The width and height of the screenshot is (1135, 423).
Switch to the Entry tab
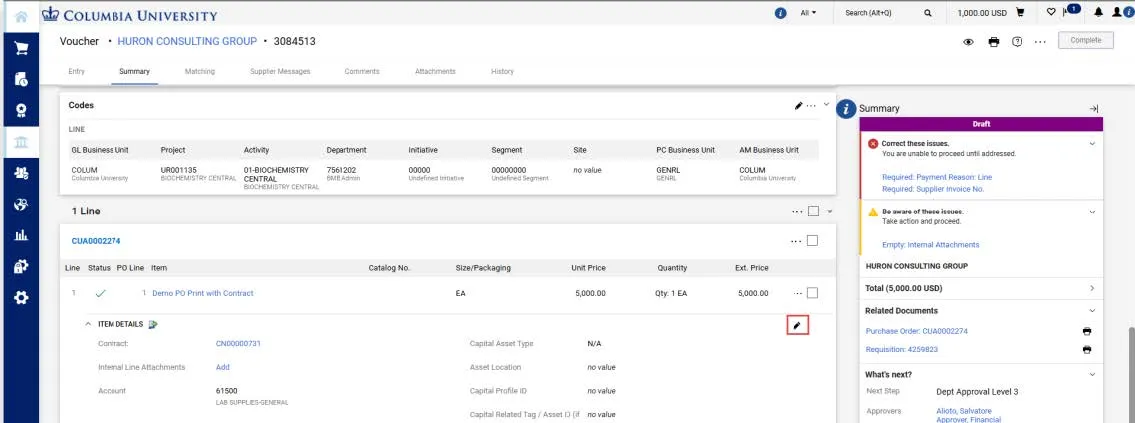click(x=77, y=72)
